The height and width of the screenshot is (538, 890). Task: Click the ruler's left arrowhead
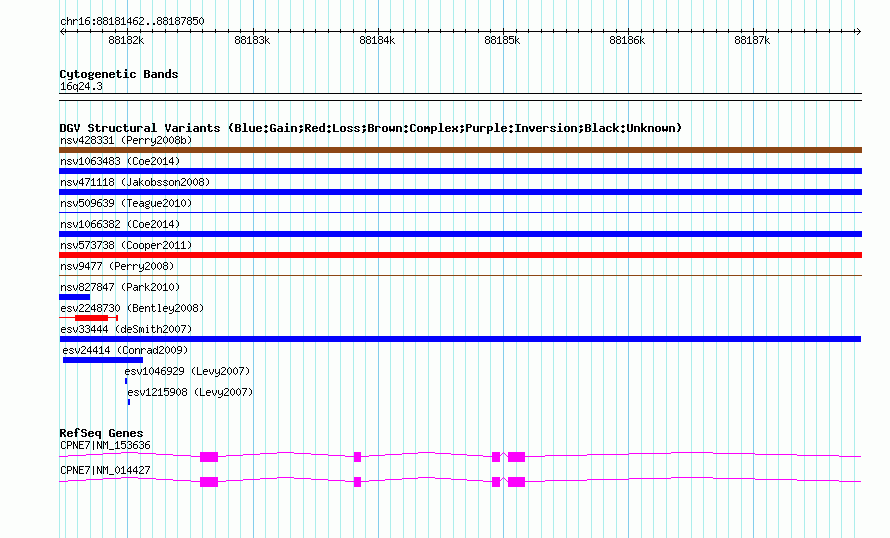click(62, 32)
